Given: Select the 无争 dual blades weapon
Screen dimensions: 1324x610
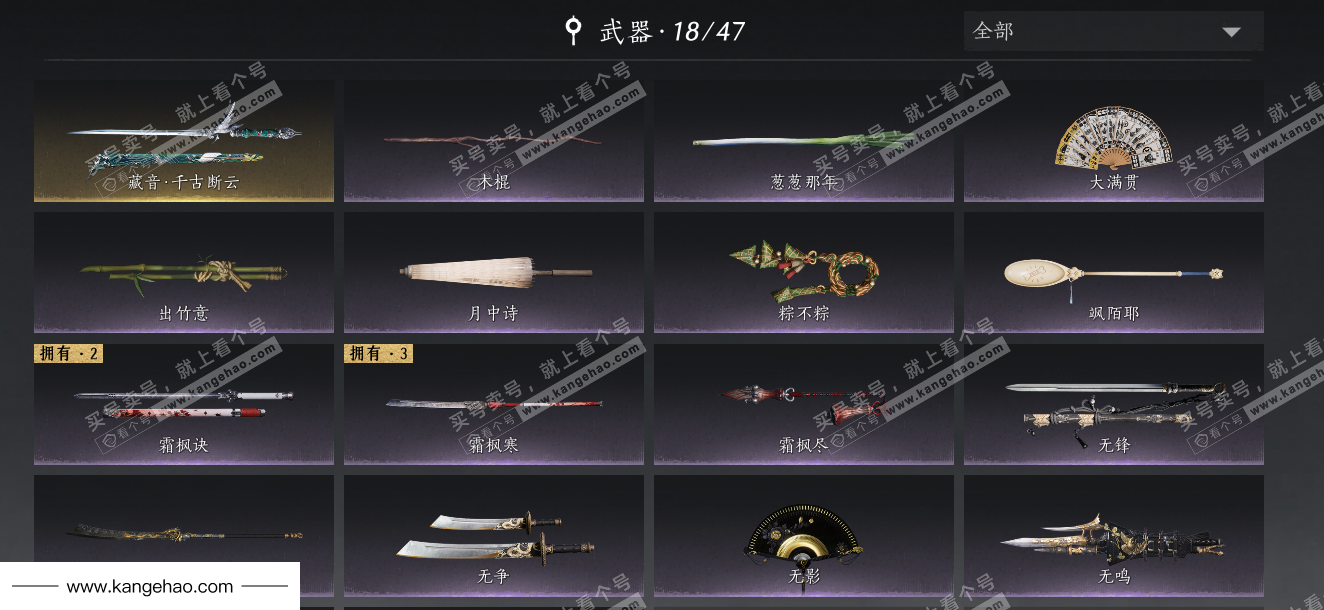Looking at the screenshot, I should [x=494, y=535].
